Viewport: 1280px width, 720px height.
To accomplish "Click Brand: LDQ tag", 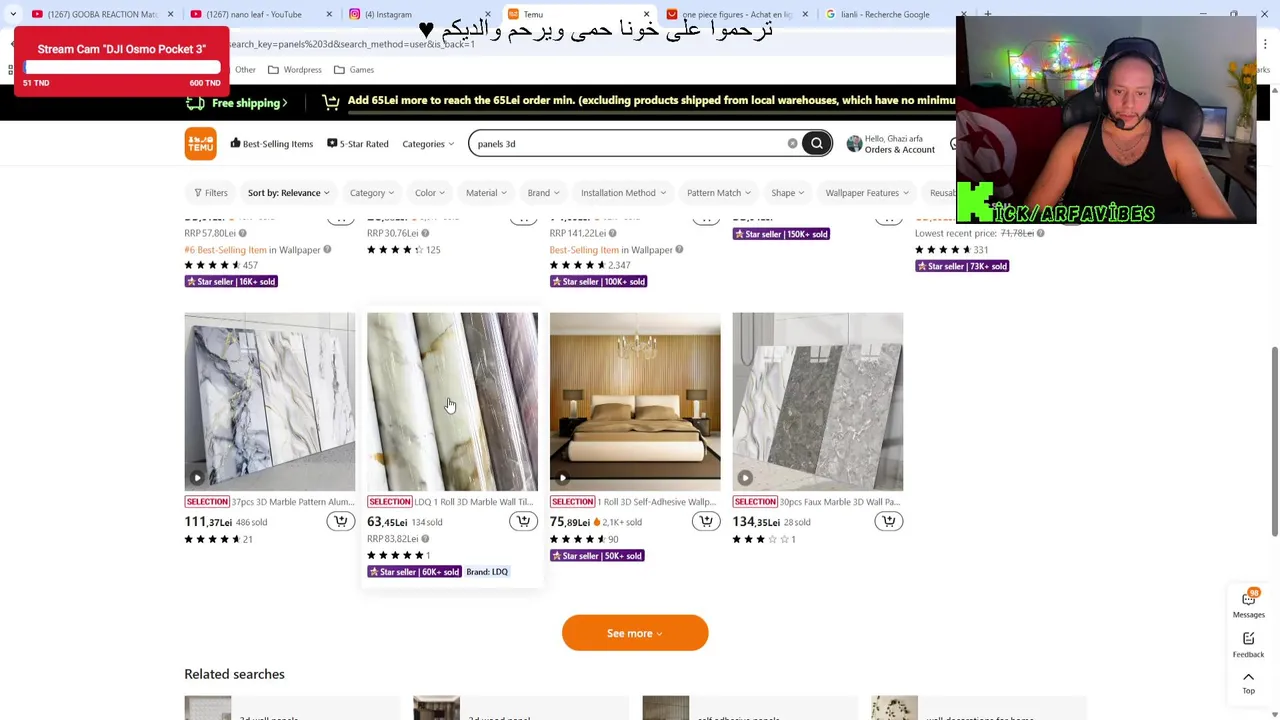I will click(487, 572).
